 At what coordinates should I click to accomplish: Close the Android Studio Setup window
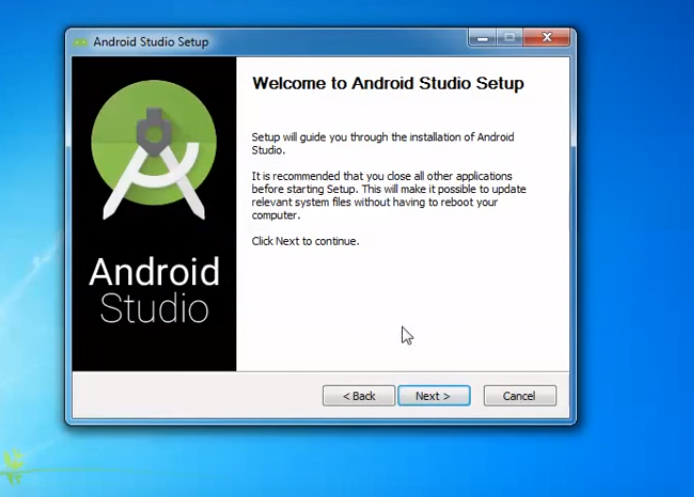coord(547,38)
